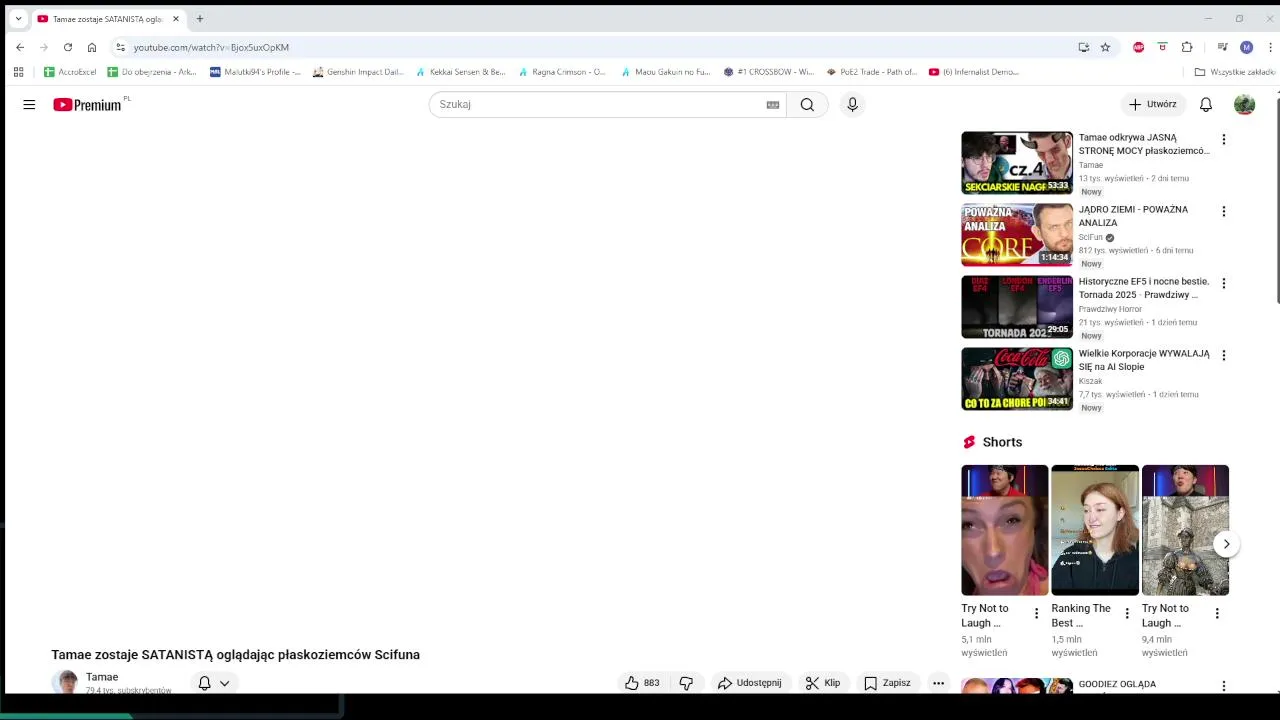The width and height of the screenshot is (1280, 720).
Task: Close the 'Tamae zostaje SATANISTĄ' tab
Action: pyautogui.click(x=175, y=18)
